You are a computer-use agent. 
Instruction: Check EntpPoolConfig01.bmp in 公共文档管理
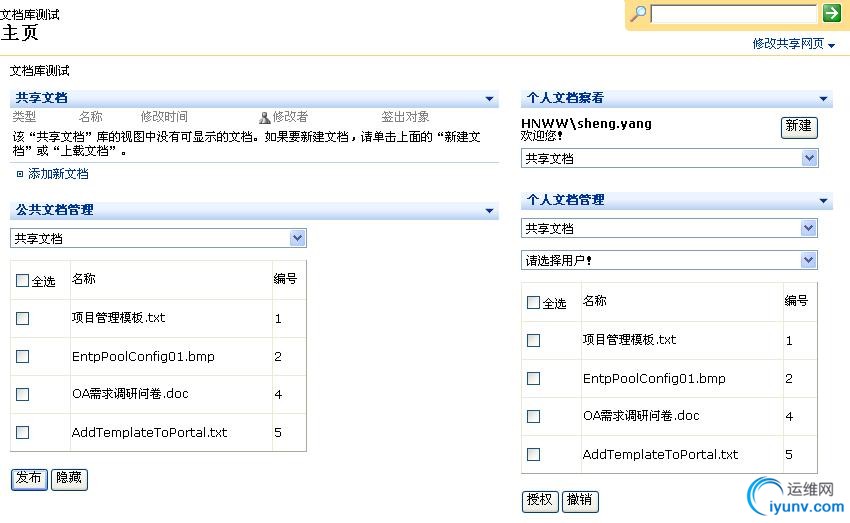[22, 356]
